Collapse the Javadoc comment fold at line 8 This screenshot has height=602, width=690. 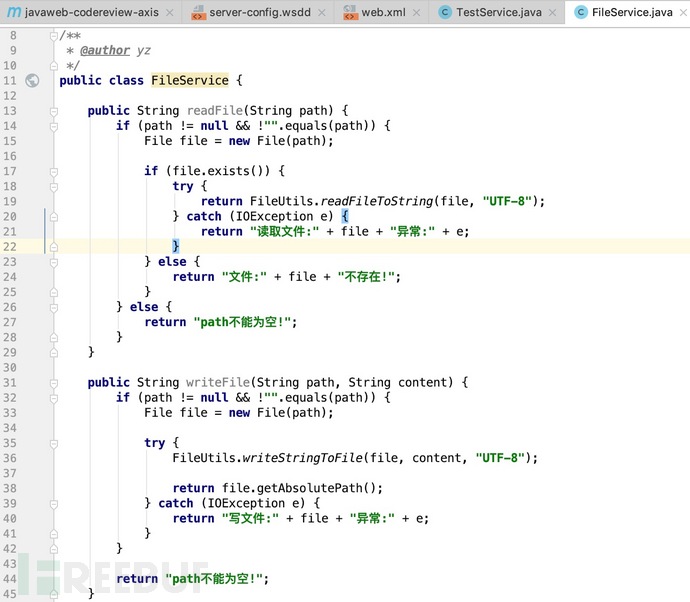point(54,36)
